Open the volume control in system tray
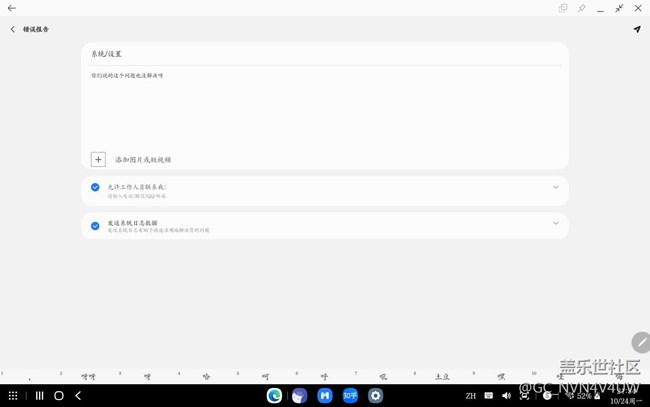Image resolution: width=650 pixels, height=407 pixels. pos(506,396)
